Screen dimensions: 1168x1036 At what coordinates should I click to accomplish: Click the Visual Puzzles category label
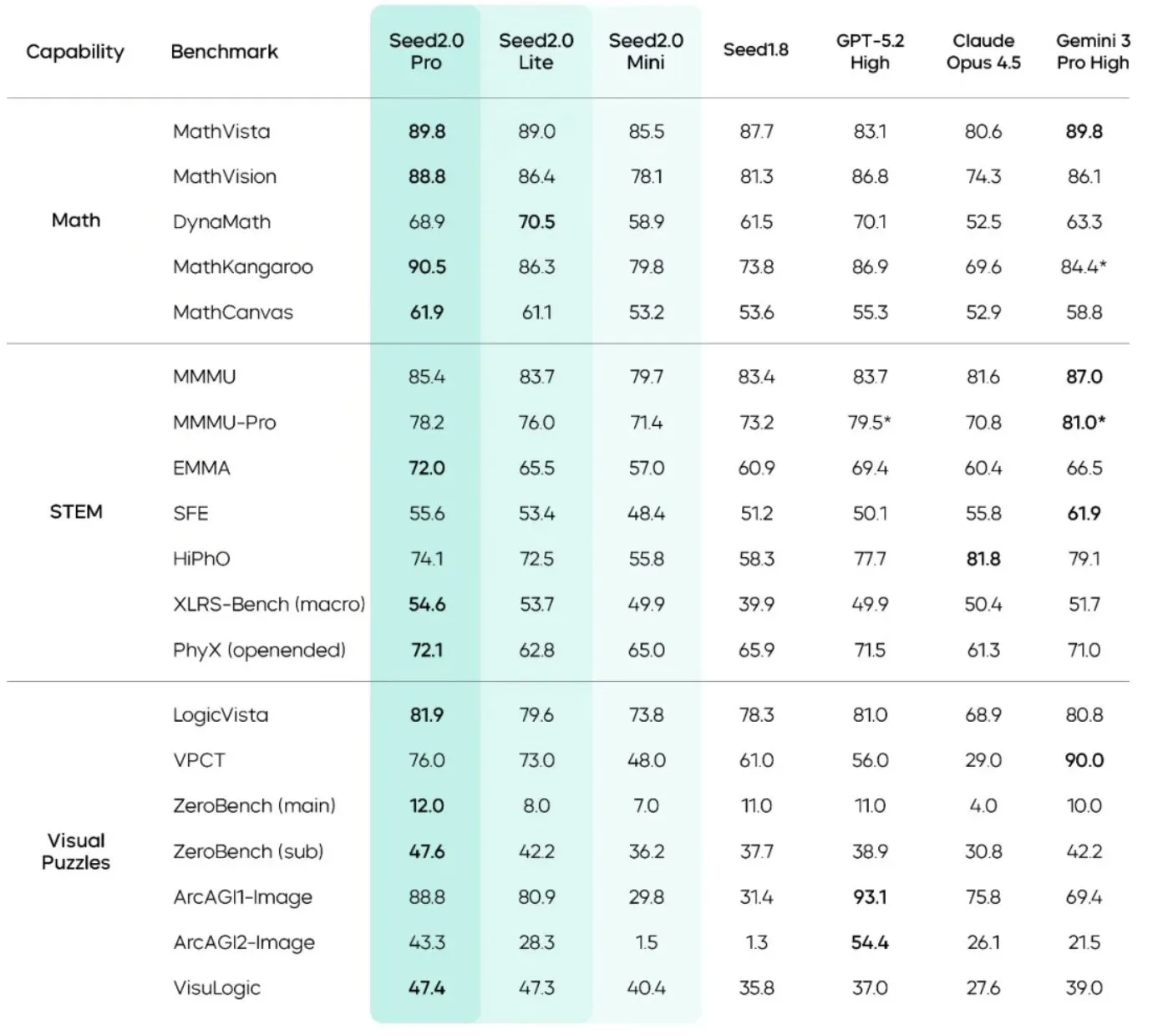click(76, 851)
